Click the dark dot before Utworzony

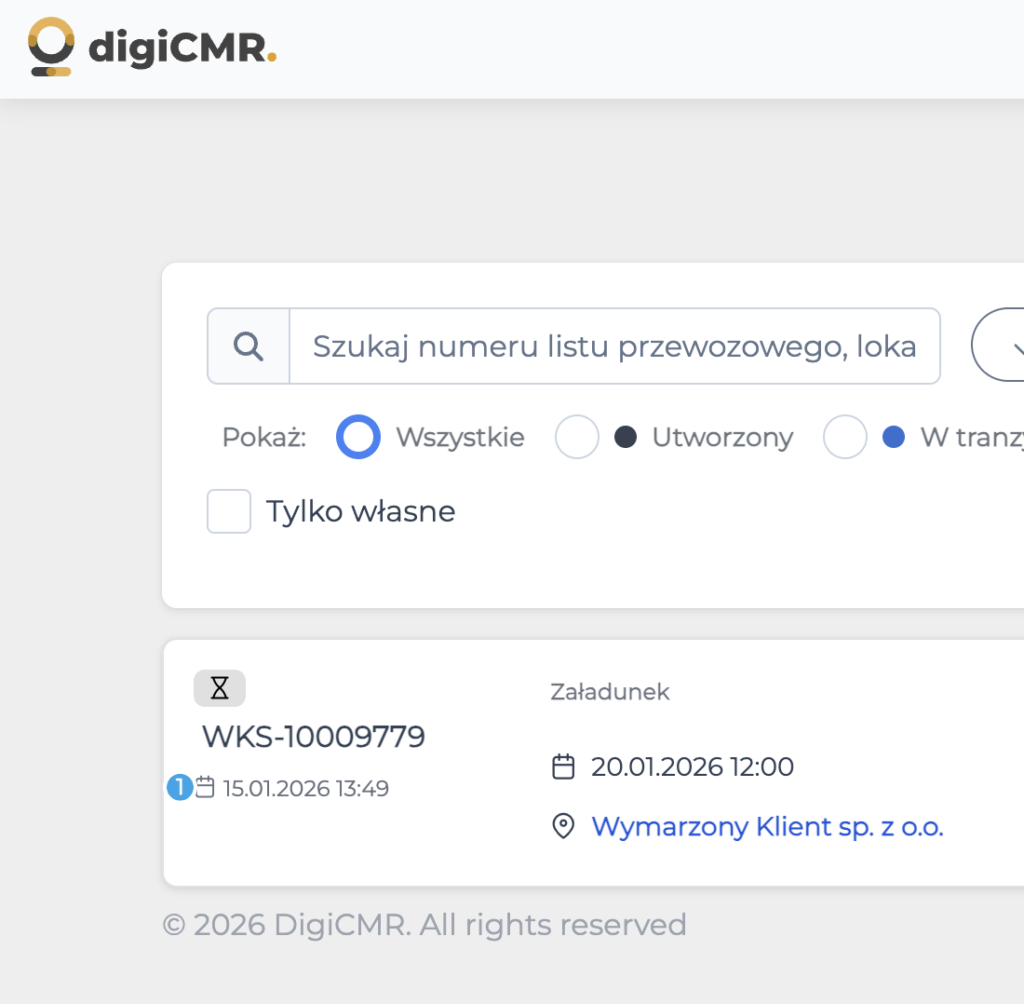625,437
